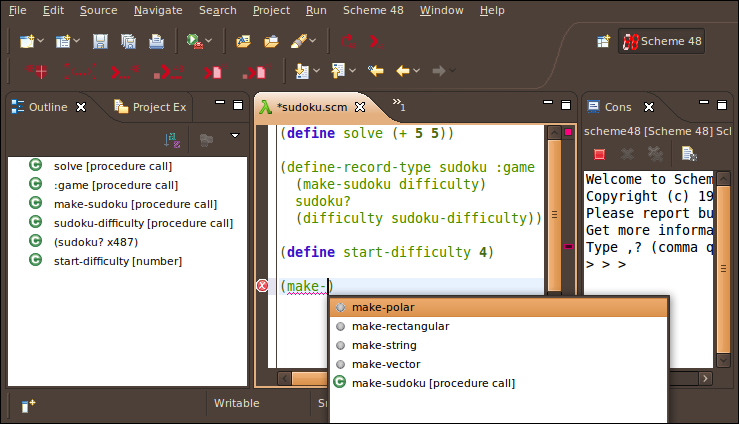Click the Open Task folder icon

(271, 41)
